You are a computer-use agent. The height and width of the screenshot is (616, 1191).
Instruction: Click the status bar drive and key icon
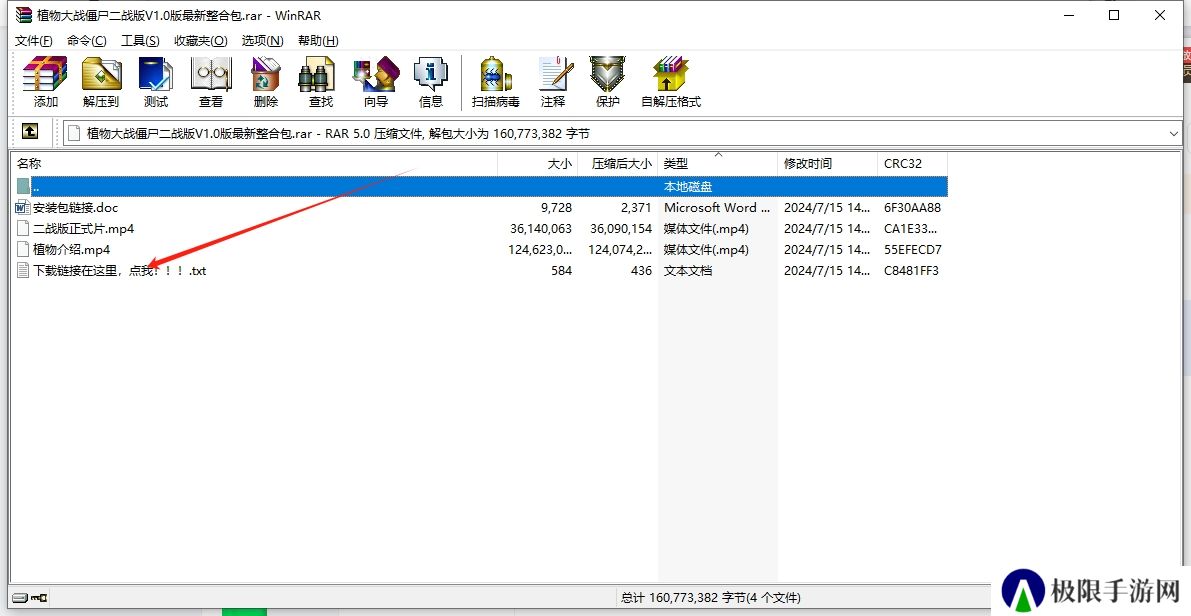[x=30, y=598]
